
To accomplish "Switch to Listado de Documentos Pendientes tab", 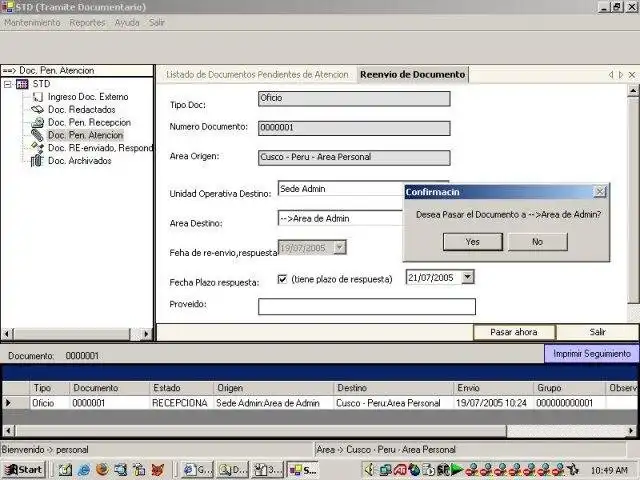I will coord(257,75).
